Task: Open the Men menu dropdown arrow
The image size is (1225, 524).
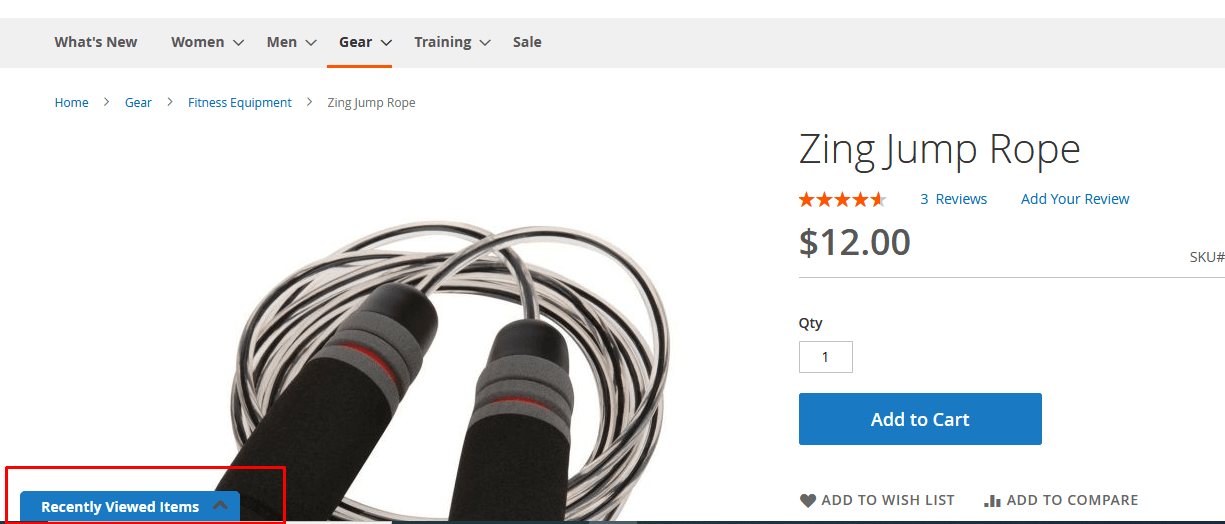Action: (x=311, y=43)
